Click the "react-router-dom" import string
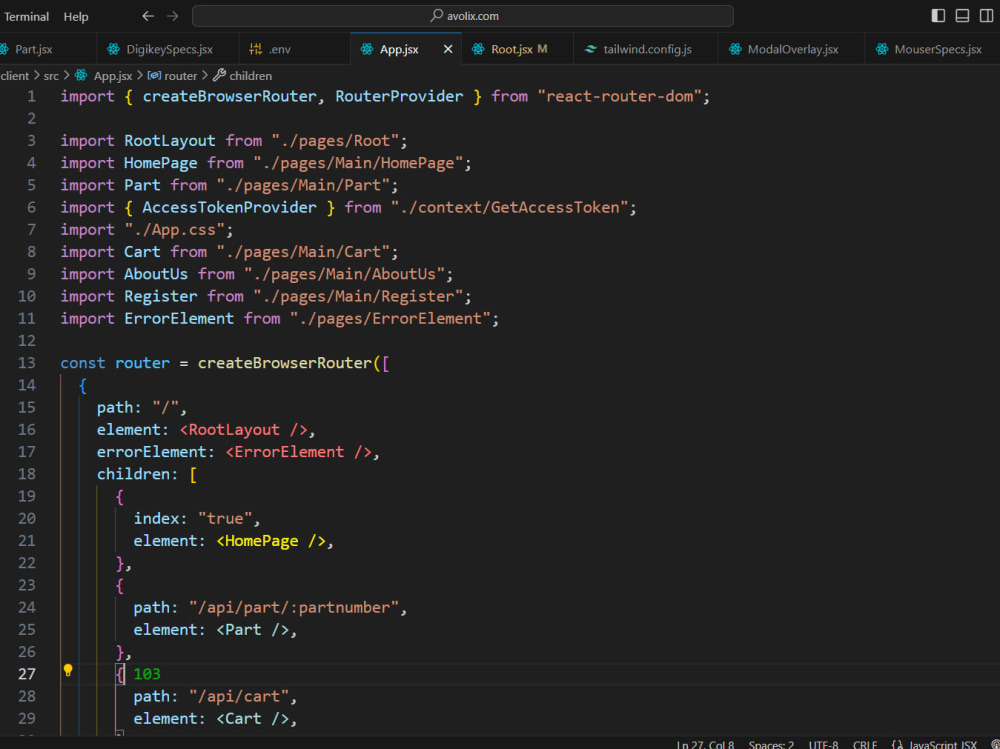 pyautogui.click(x=619, y=96)
